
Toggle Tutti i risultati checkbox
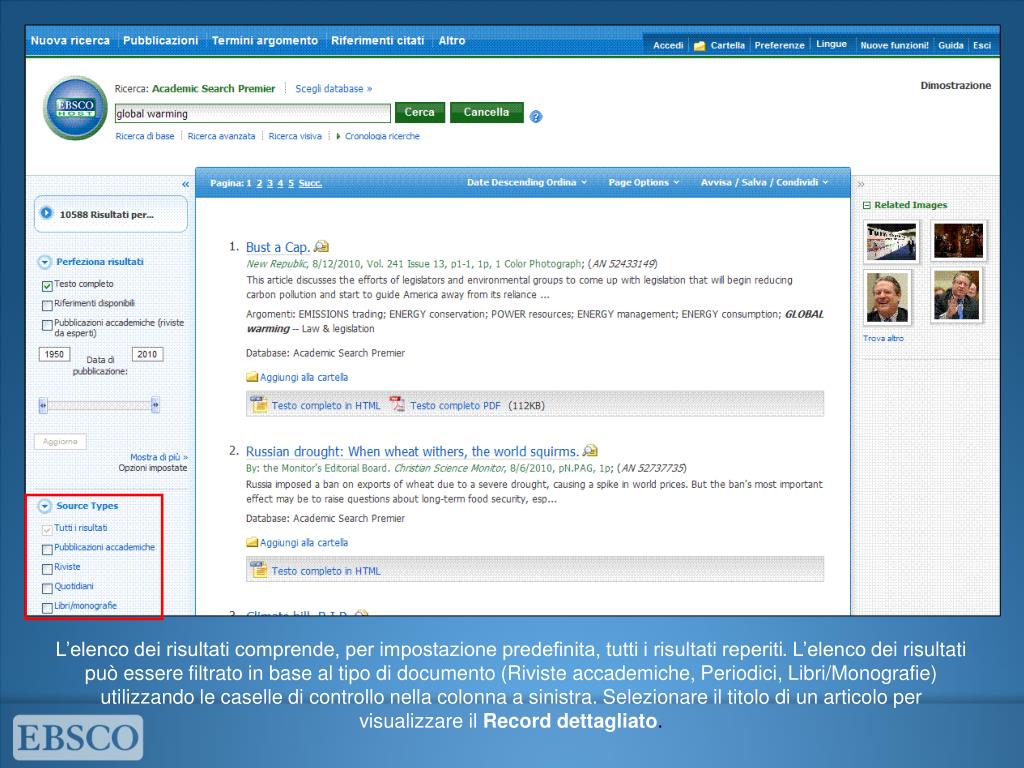pyautogui.click(x=47, y=530)
